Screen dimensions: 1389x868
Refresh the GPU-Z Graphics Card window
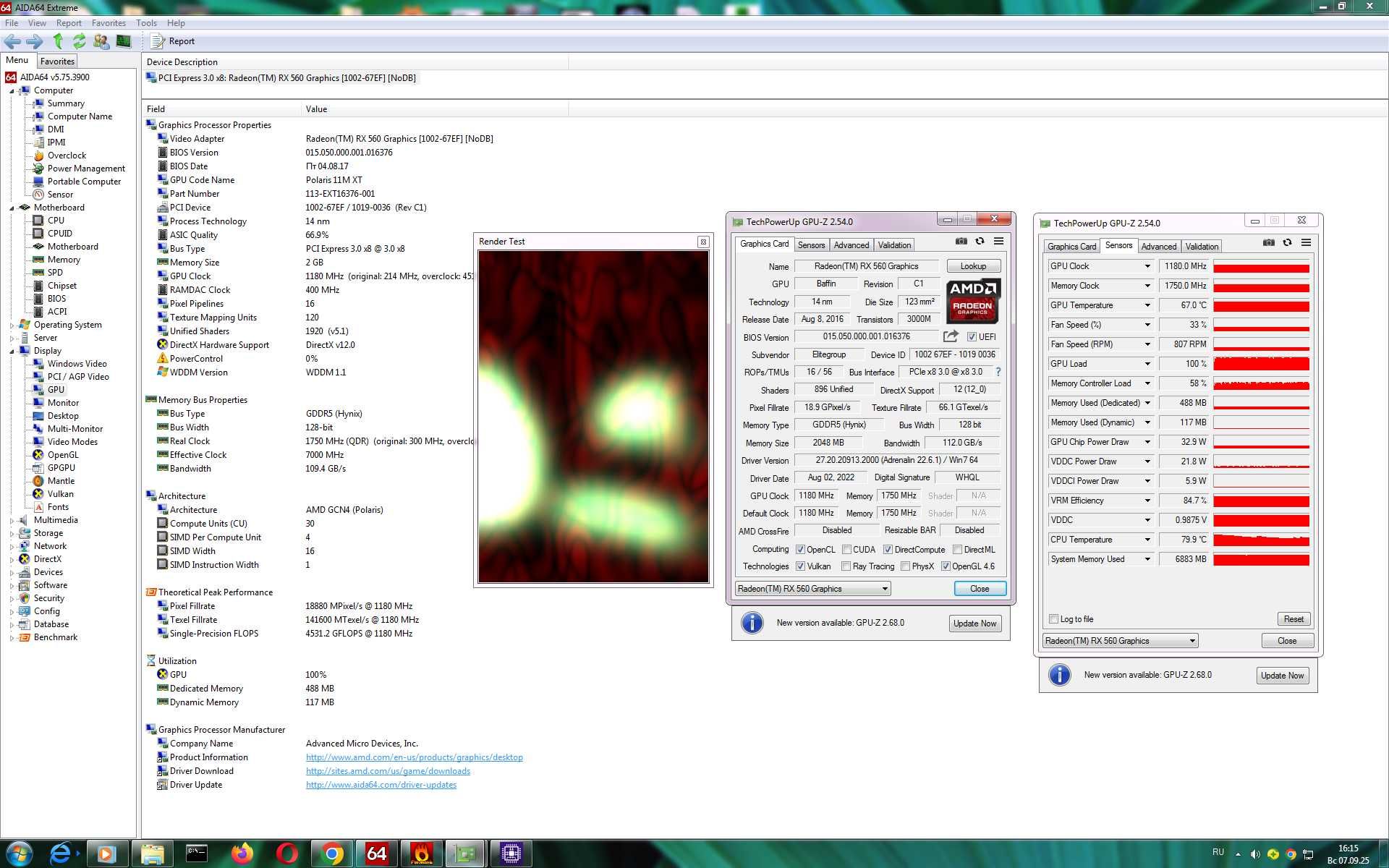point(980,242)
